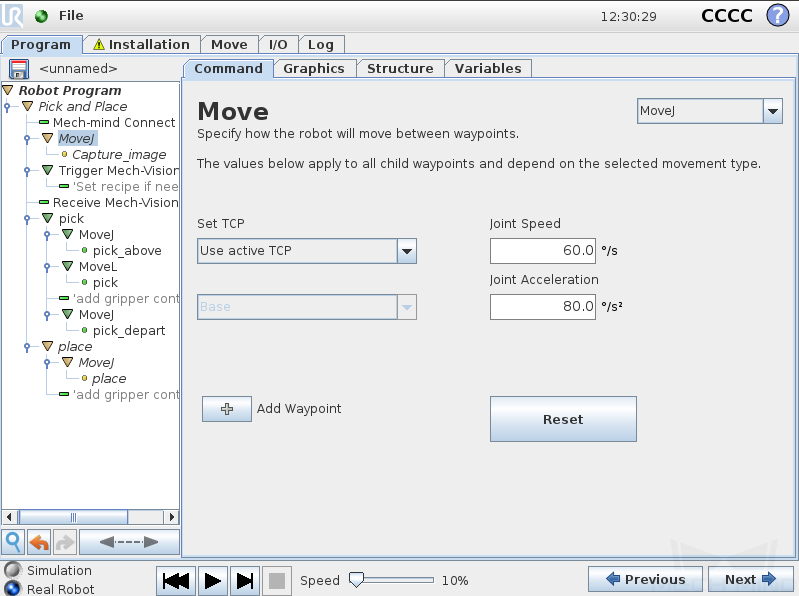Select the Capture_image waypoint
Image resolution: width=799 pixels, height=596 pixels.
click(x=119, y=154)
